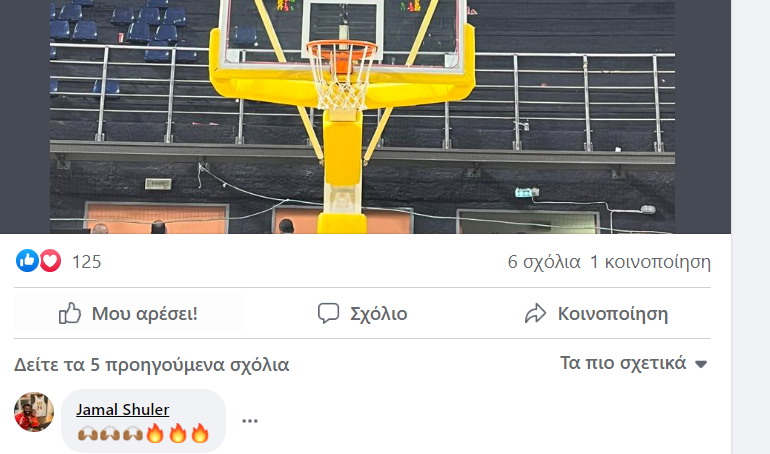The image size is (770, 454).
Task: Click the dark area left of the photo
Action: pyautogui.click(x=25, y=117)
